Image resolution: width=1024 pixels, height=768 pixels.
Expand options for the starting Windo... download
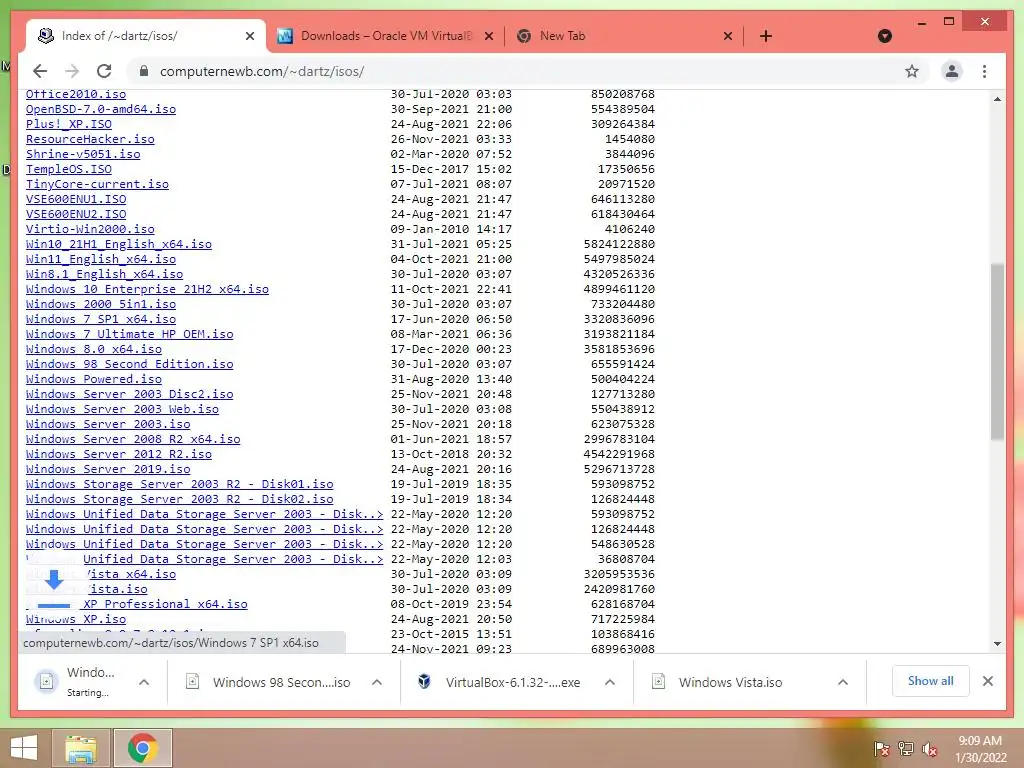(x=144, y=682)
